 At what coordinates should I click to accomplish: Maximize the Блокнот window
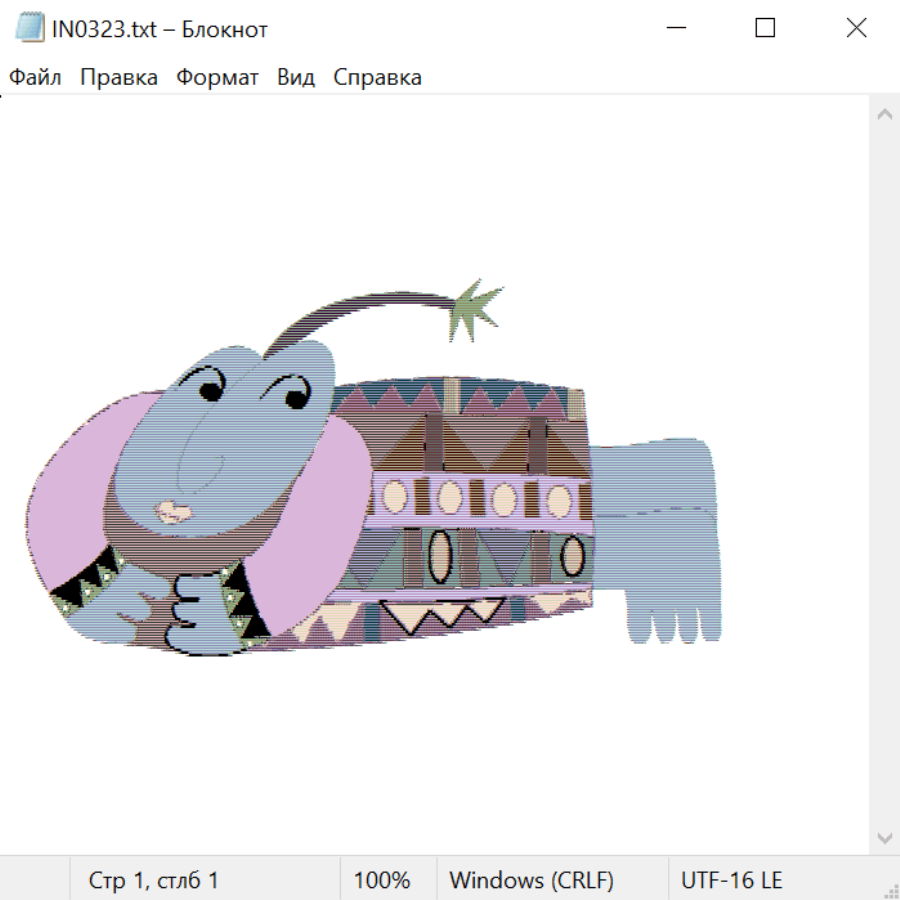(765, 28)
